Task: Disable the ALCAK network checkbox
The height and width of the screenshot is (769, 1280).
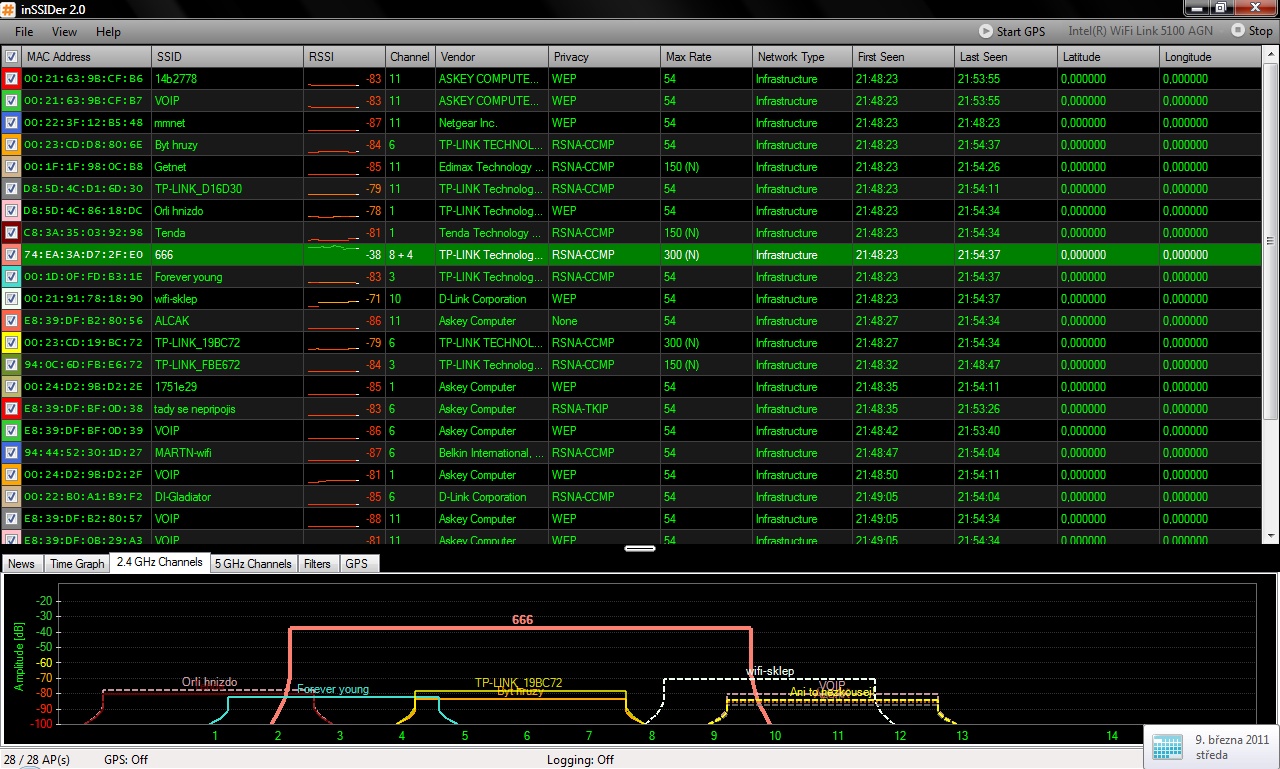Action: (11, 321)
